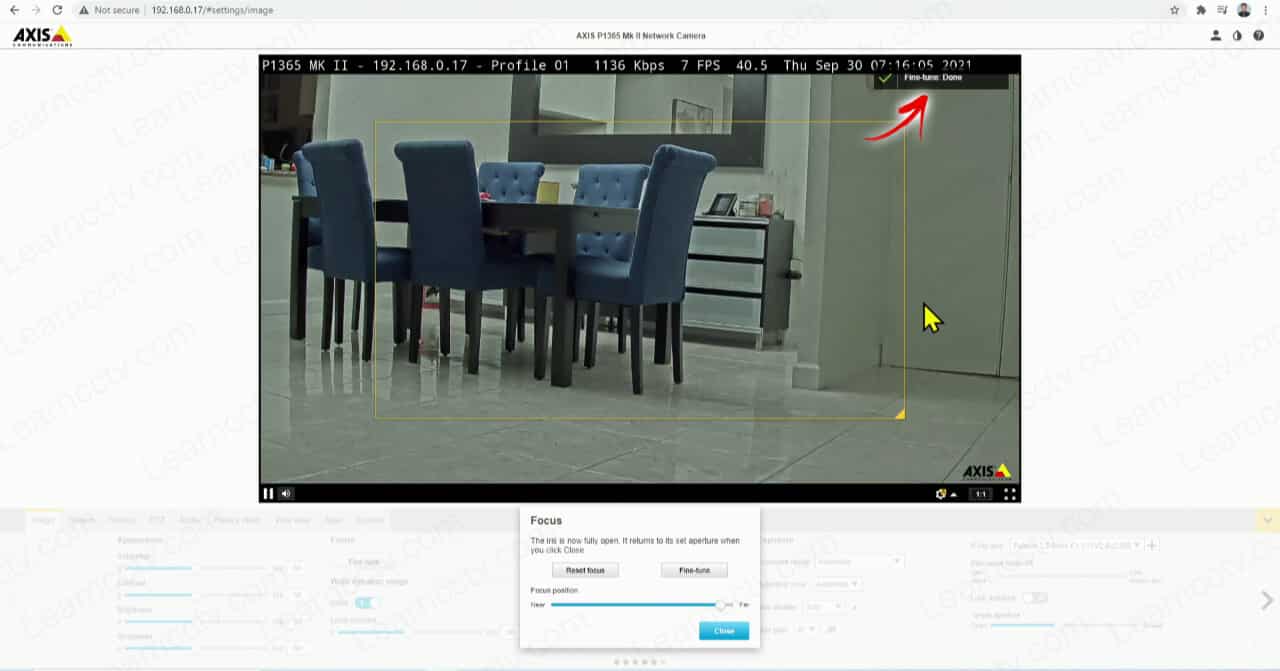
Task: Open Axis user account icon
Action: [1216, 36]
